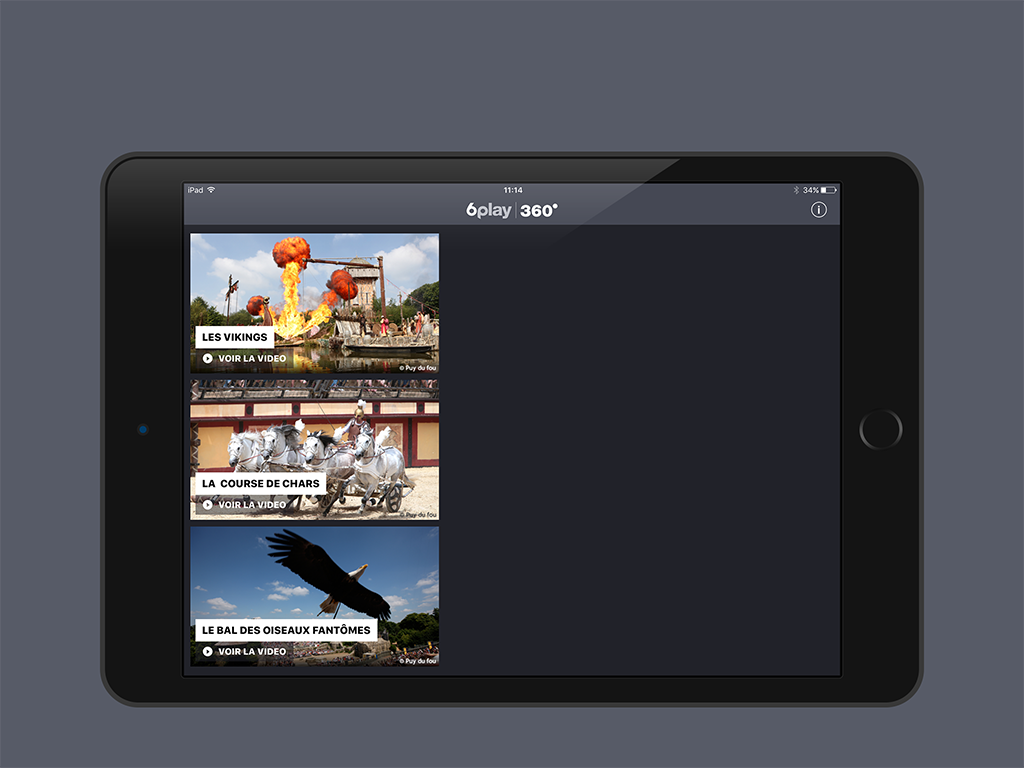Play icon beside La Course de Chars

208,505
